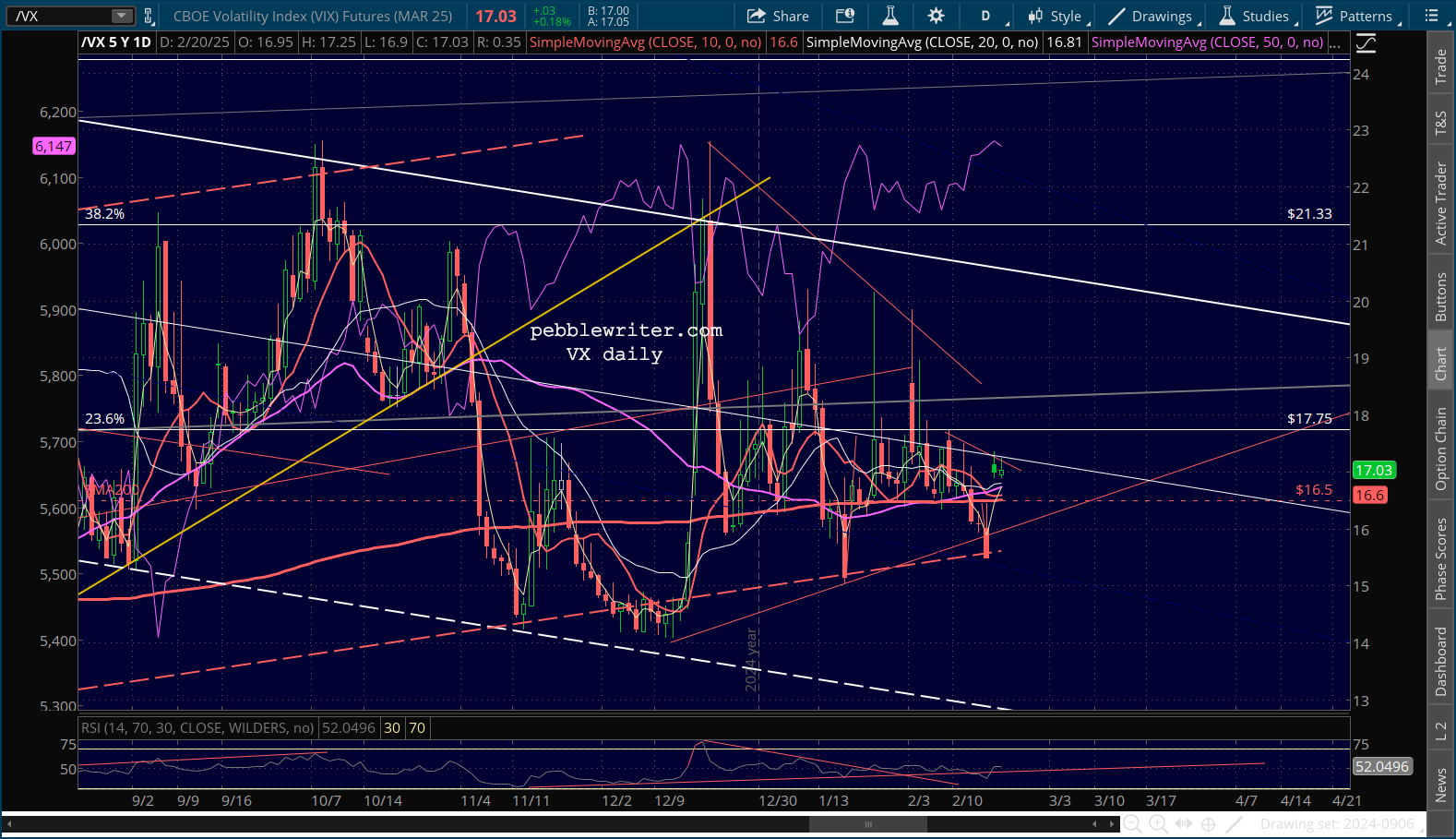Viewport: 1456px width, 839px height.
Task: Click the 2024 year vertical line label
Action: (x=752, y=660)
